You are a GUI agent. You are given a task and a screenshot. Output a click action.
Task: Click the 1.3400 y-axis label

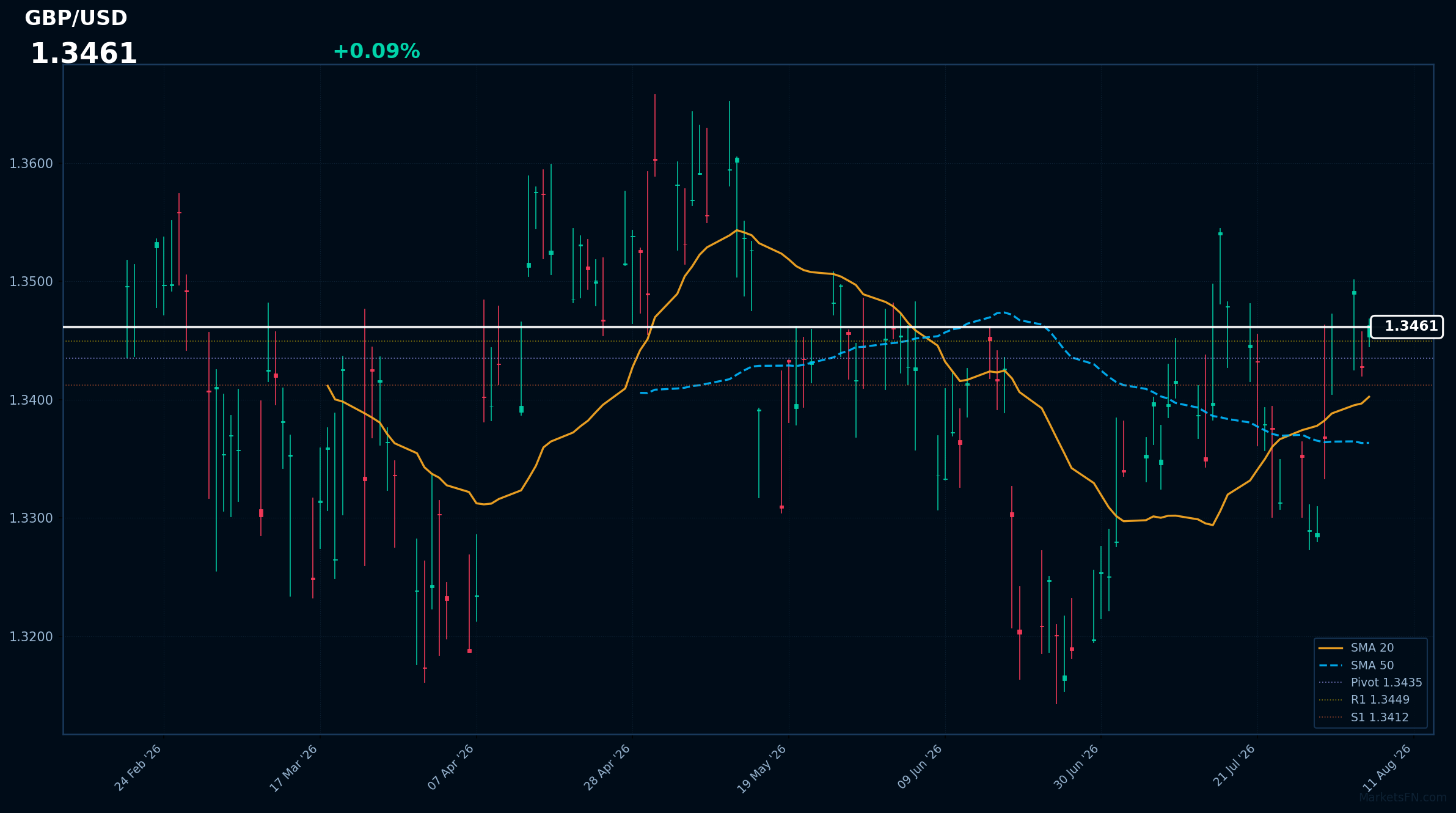(x=31, y=400)
